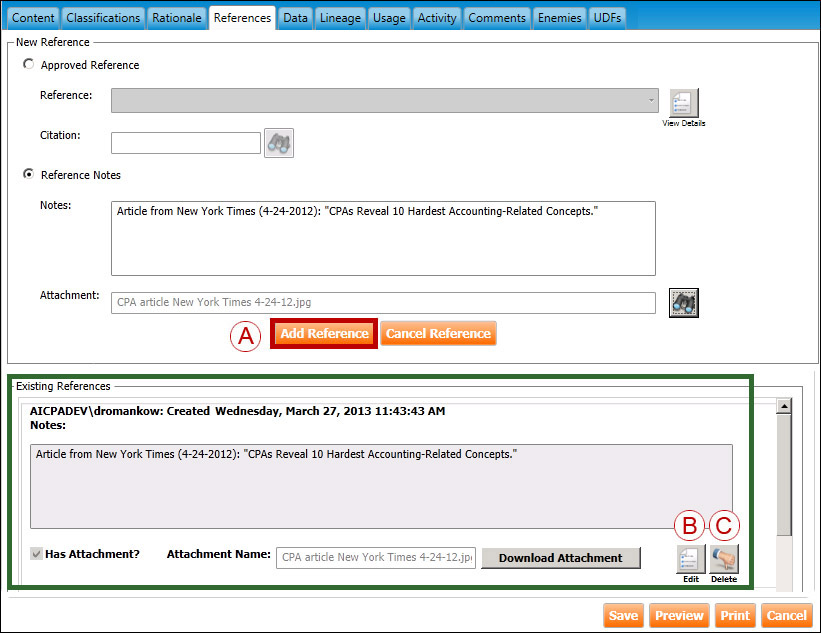Open the Lineage tab
Image resolution: width=821 pixels, height=633 pixels.
tap(340, 18)
